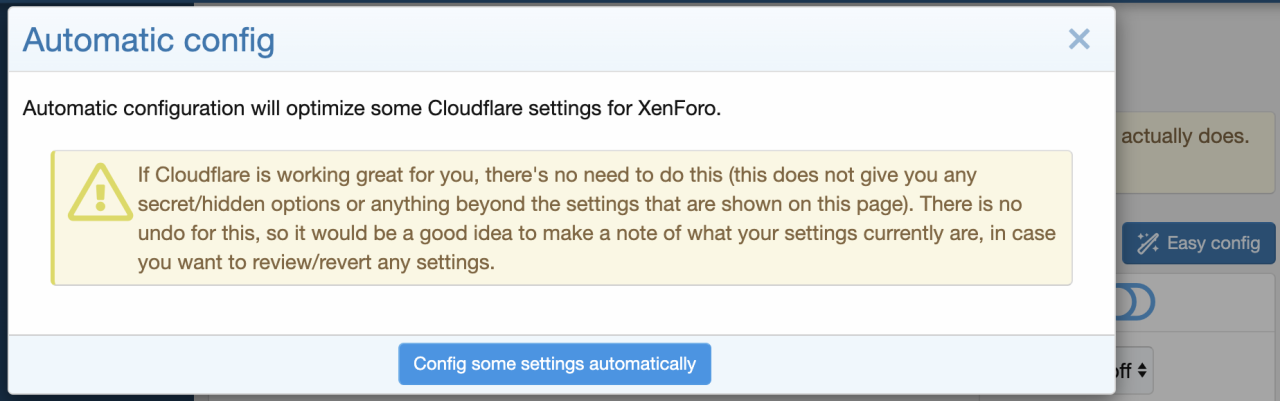
Task: Open the partially hidden 'off' dropdown
Action: 1134,370
